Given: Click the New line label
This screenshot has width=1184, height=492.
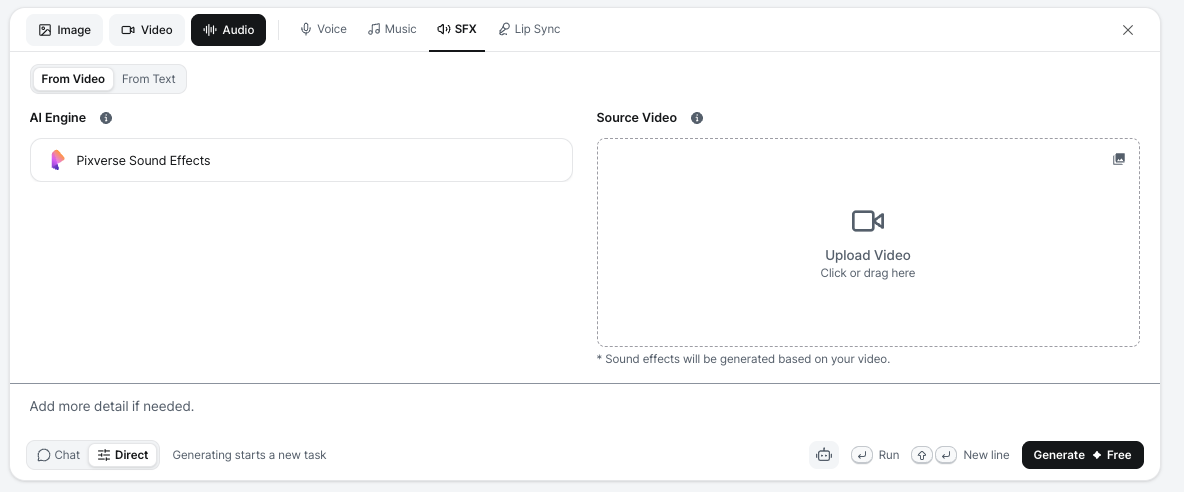Looking at the screenshot, I should (x=986, y=455).
